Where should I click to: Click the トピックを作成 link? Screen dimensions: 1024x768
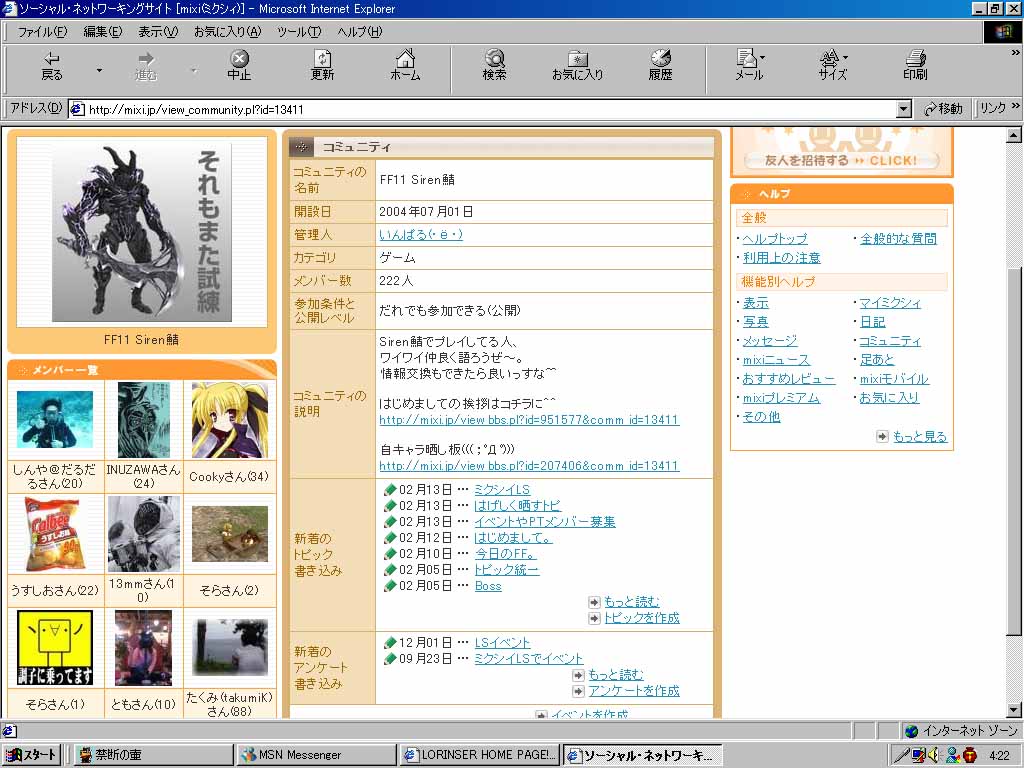tap(641, 618)
